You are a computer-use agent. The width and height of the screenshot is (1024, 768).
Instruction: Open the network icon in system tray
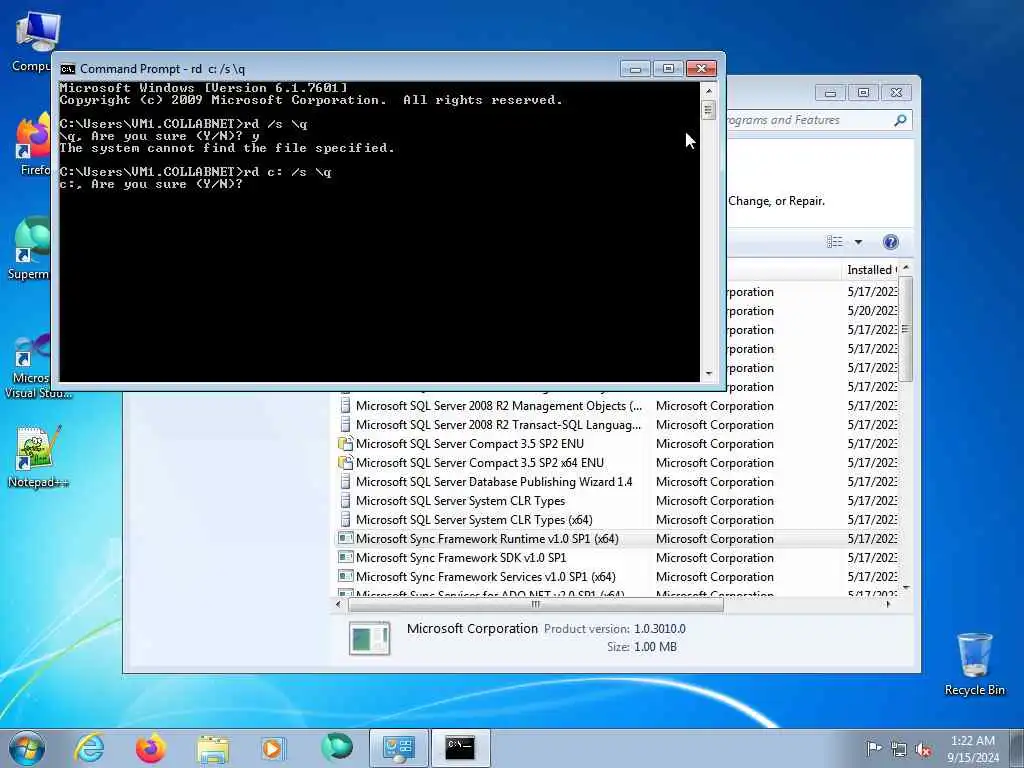pyautogui.click(x=899, y=749)
